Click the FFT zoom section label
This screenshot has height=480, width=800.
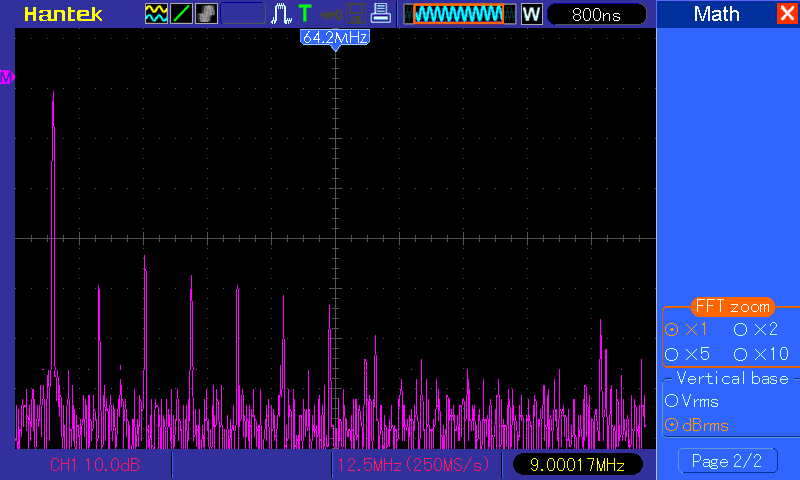click(x=733, y=307)
